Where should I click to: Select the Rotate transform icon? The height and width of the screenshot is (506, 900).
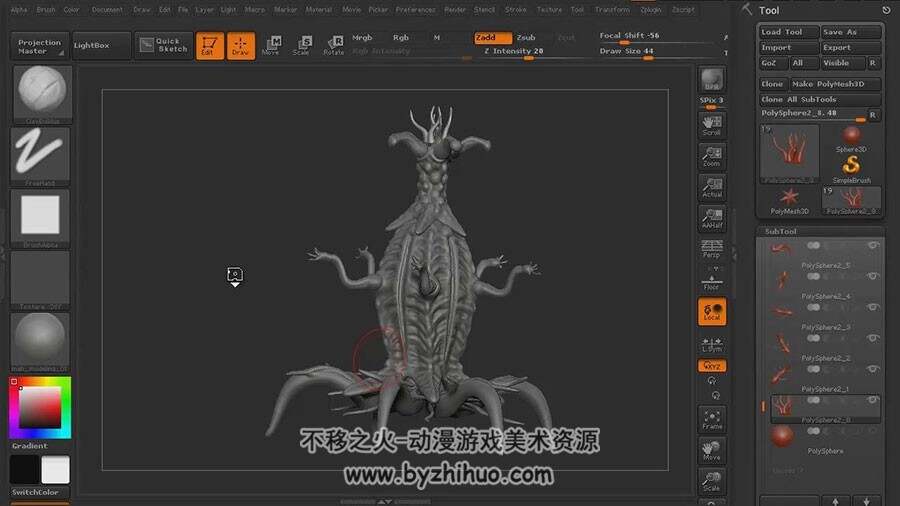[333, 45]
